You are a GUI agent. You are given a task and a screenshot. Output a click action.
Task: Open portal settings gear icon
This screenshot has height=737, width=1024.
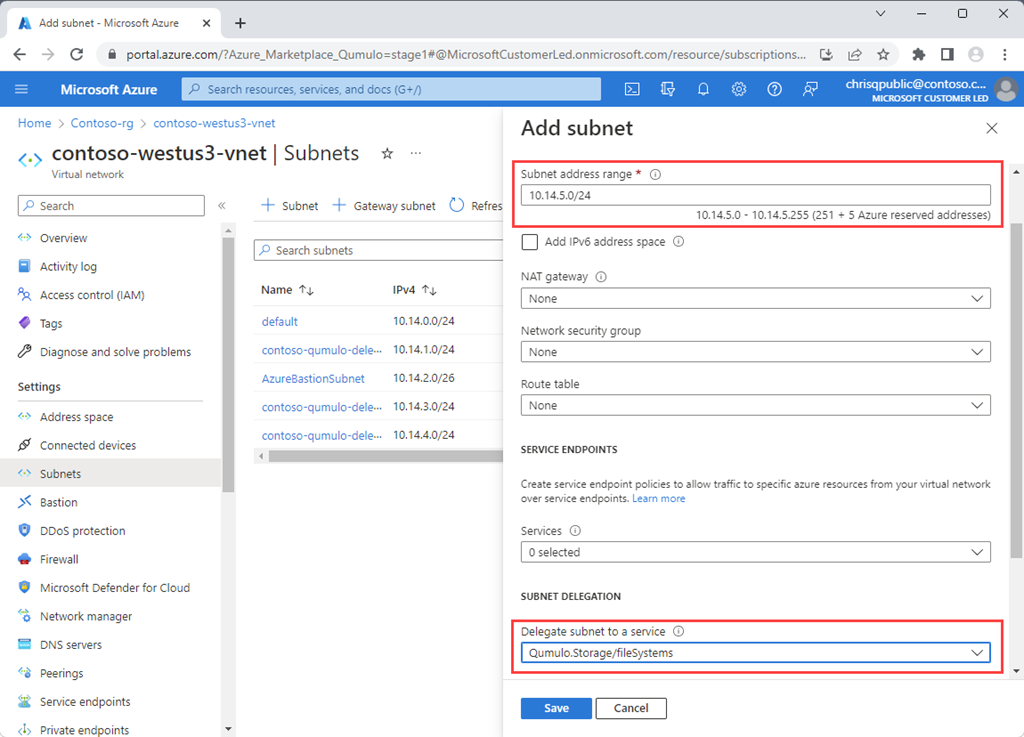click(x=739, y=89)
